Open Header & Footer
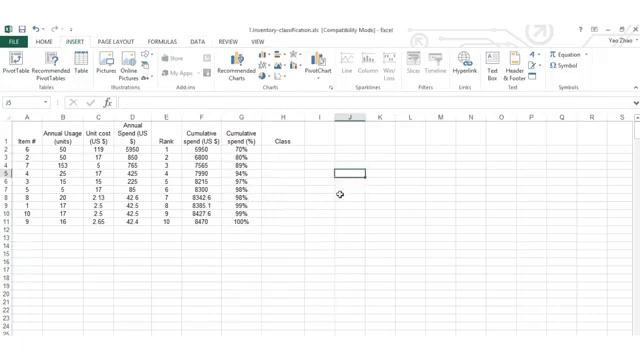This screenshot has width=640, height=360. 514,66
